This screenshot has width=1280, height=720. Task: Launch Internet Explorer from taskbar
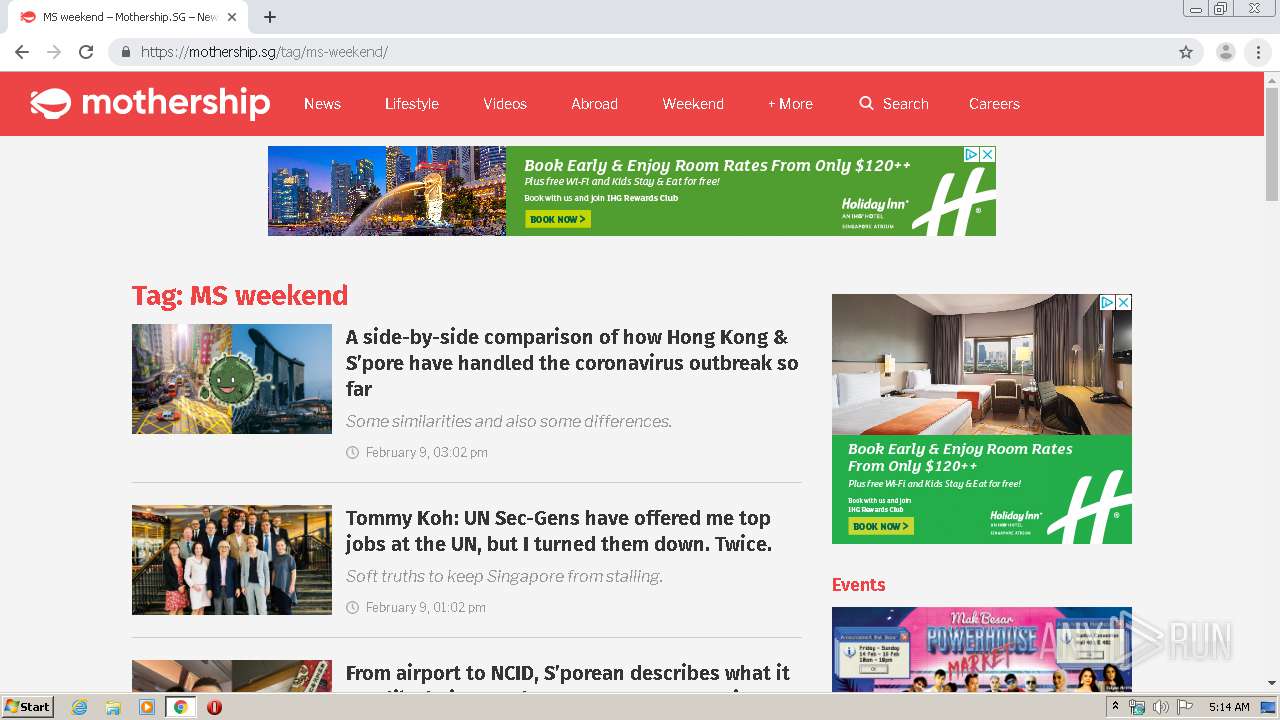pos(80,707)
